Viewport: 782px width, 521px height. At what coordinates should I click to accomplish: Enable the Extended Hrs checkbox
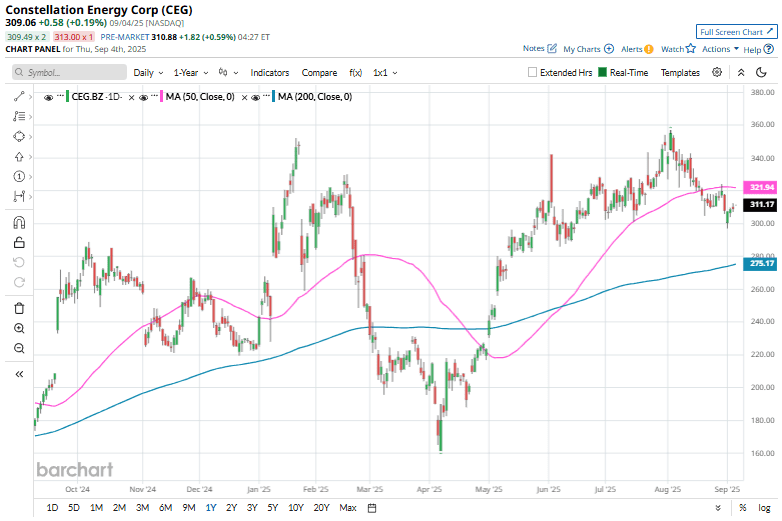[x=533, y=73]
